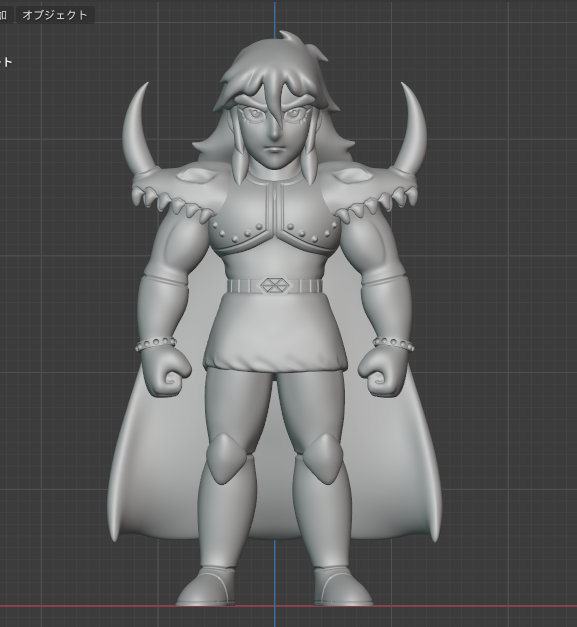Open the オブジェクト menu
Viewport: 577px width, 627px height.
click(x=55, y=15)
